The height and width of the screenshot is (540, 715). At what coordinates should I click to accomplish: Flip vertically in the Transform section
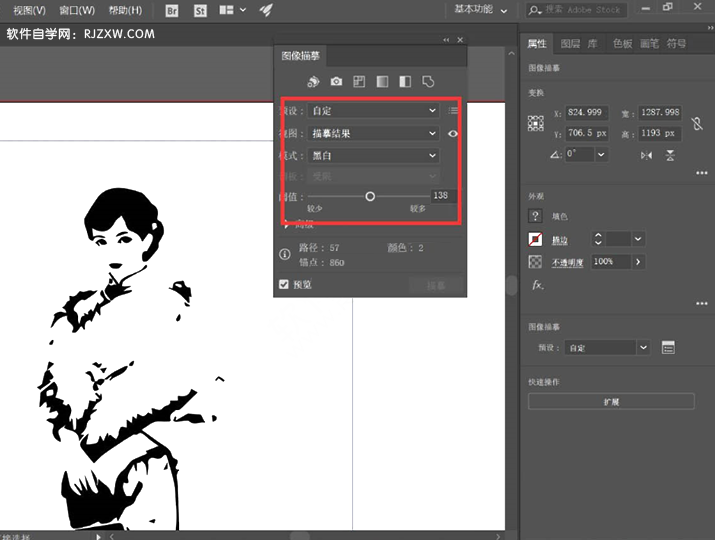pyautogui.click(x=670, y=156)
